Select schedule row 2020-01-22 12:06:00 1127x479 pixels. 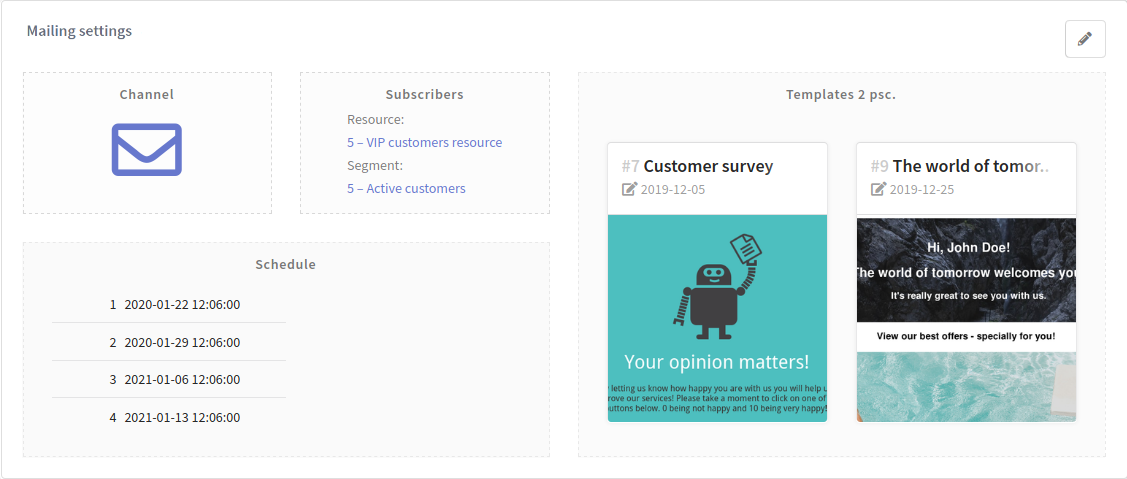pyautogui.click(x=181, y=305)
